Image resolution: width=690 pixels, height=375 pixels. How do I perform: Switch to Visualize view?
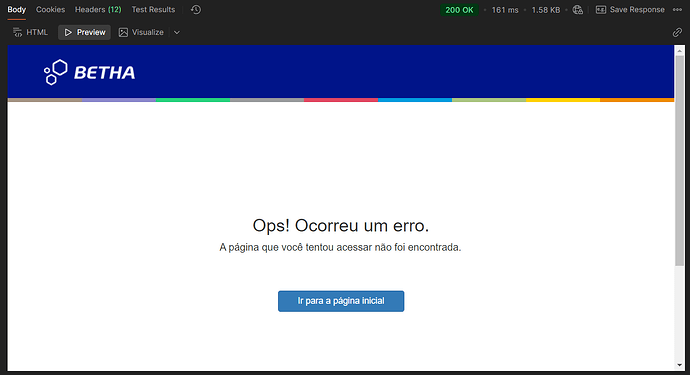click(141, 32)
